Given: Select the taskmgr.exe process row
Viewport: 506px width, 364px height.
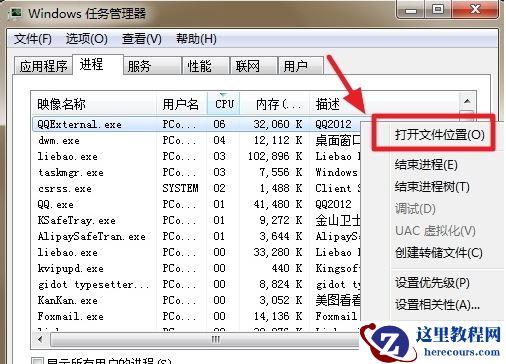Looking at the screenshot, I should coord(197,172).
